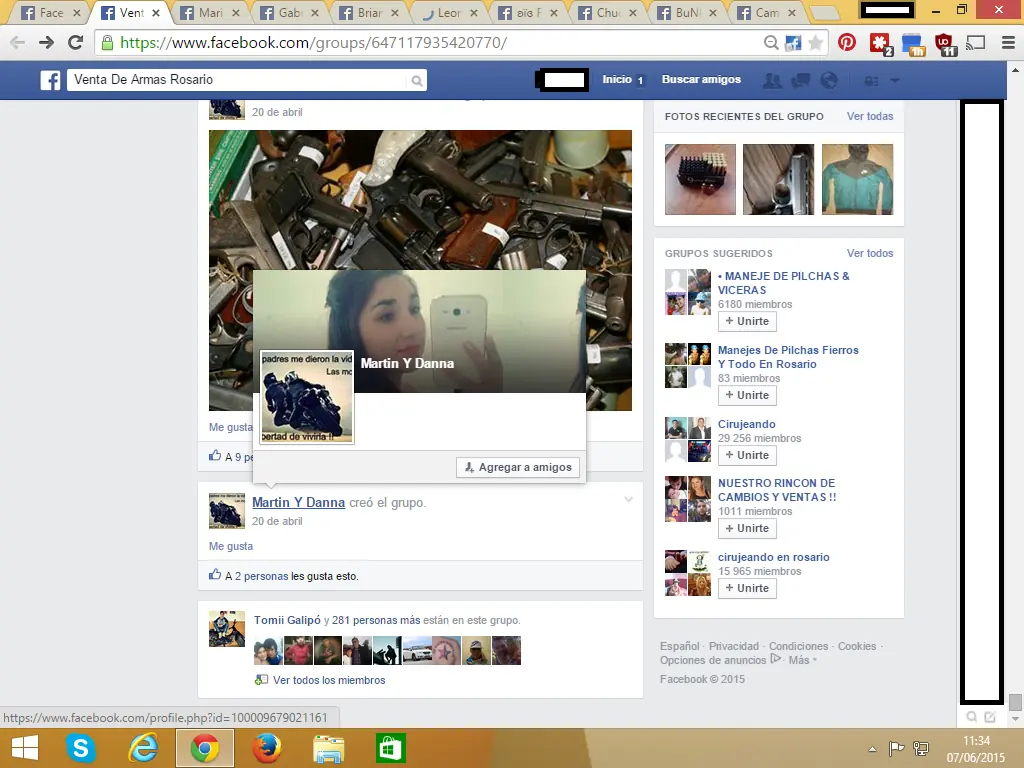
Task: Open Facebook friend requests icon
Action: tap(773, 80)
